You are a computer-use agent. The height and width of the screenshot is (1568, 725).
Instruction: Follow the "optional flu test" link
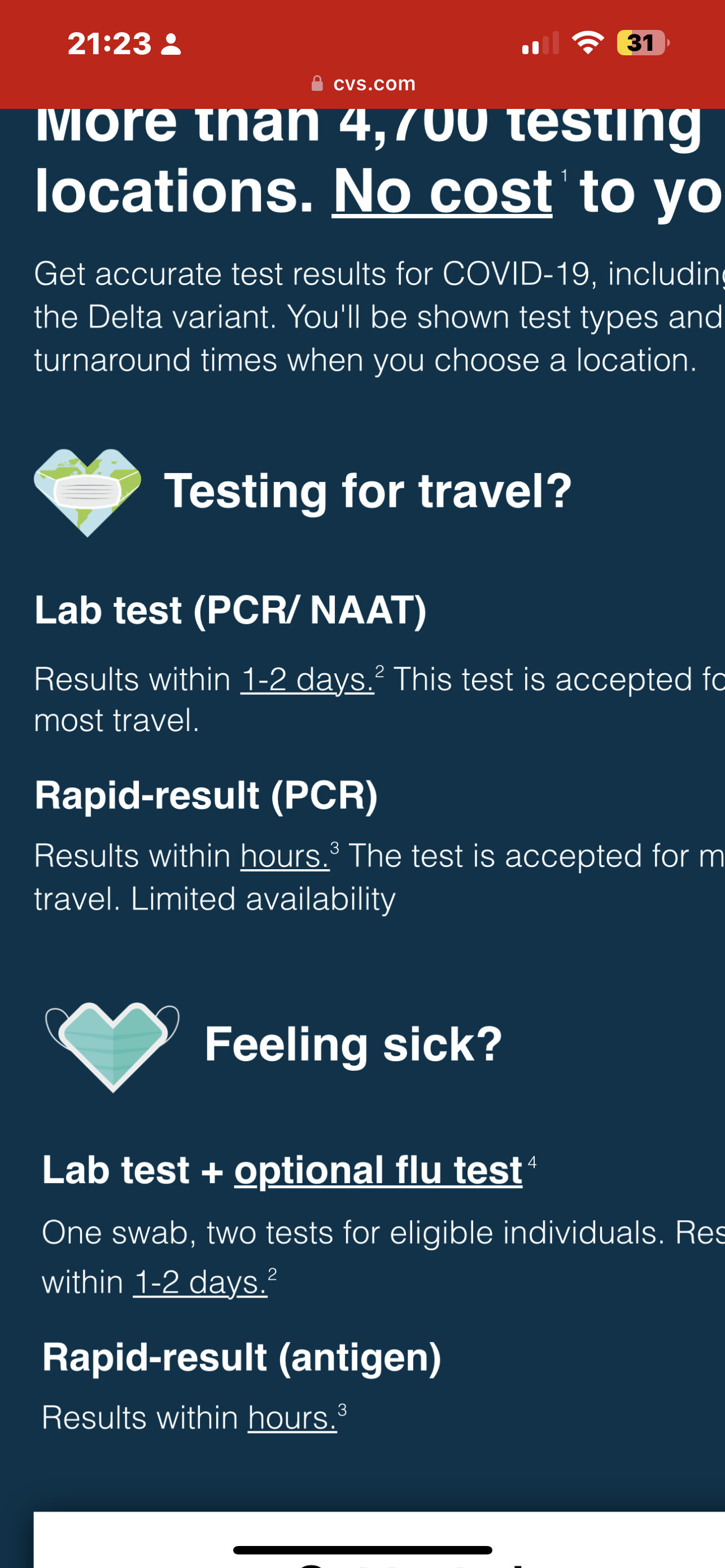(378, 1170)
